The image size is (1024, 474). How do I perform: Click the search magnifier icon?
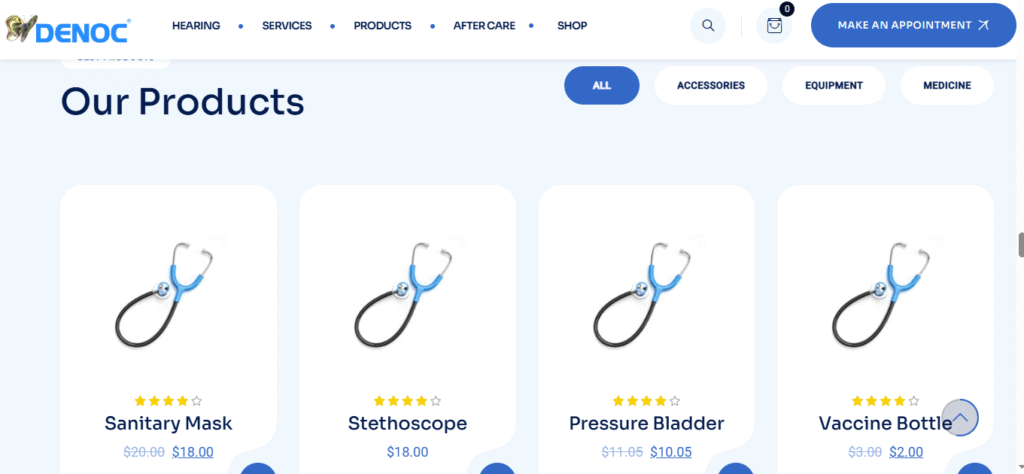[708, 25]
